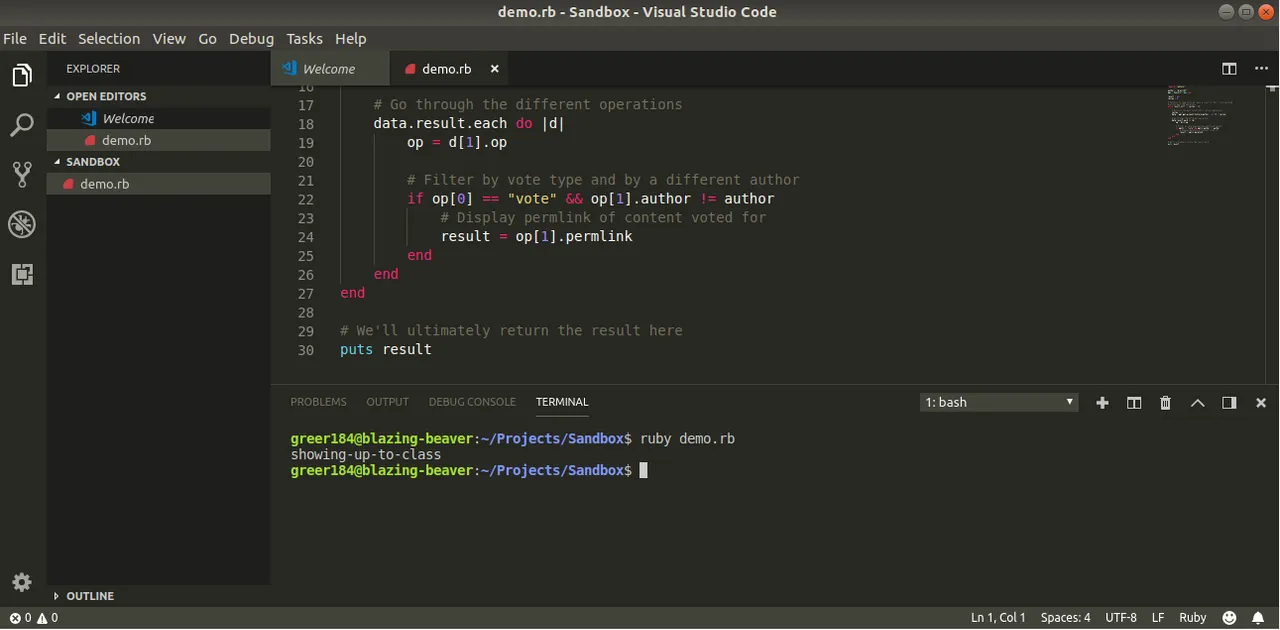The width and height of the screenshot is (1280, 630).
Task: Click the Explorer sidebar title
Action: (x=93, y=69)
